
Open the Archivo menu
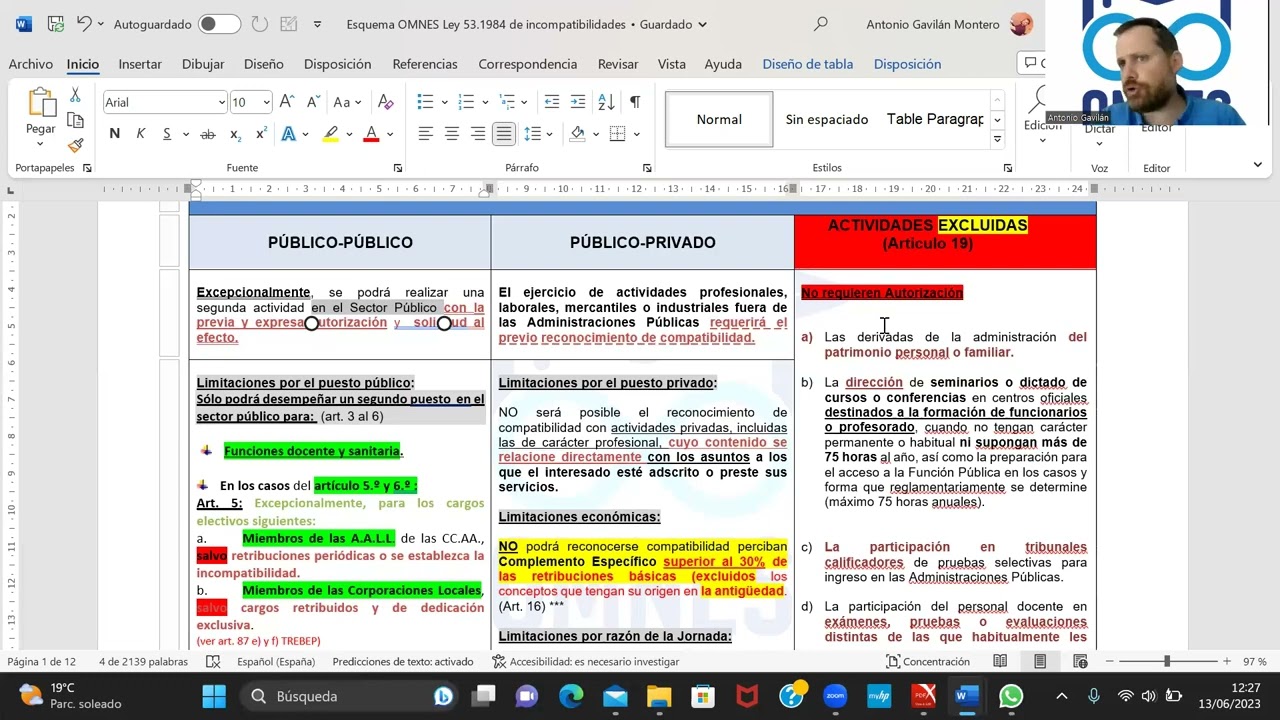pyautogui.click(x=31, y=64)
